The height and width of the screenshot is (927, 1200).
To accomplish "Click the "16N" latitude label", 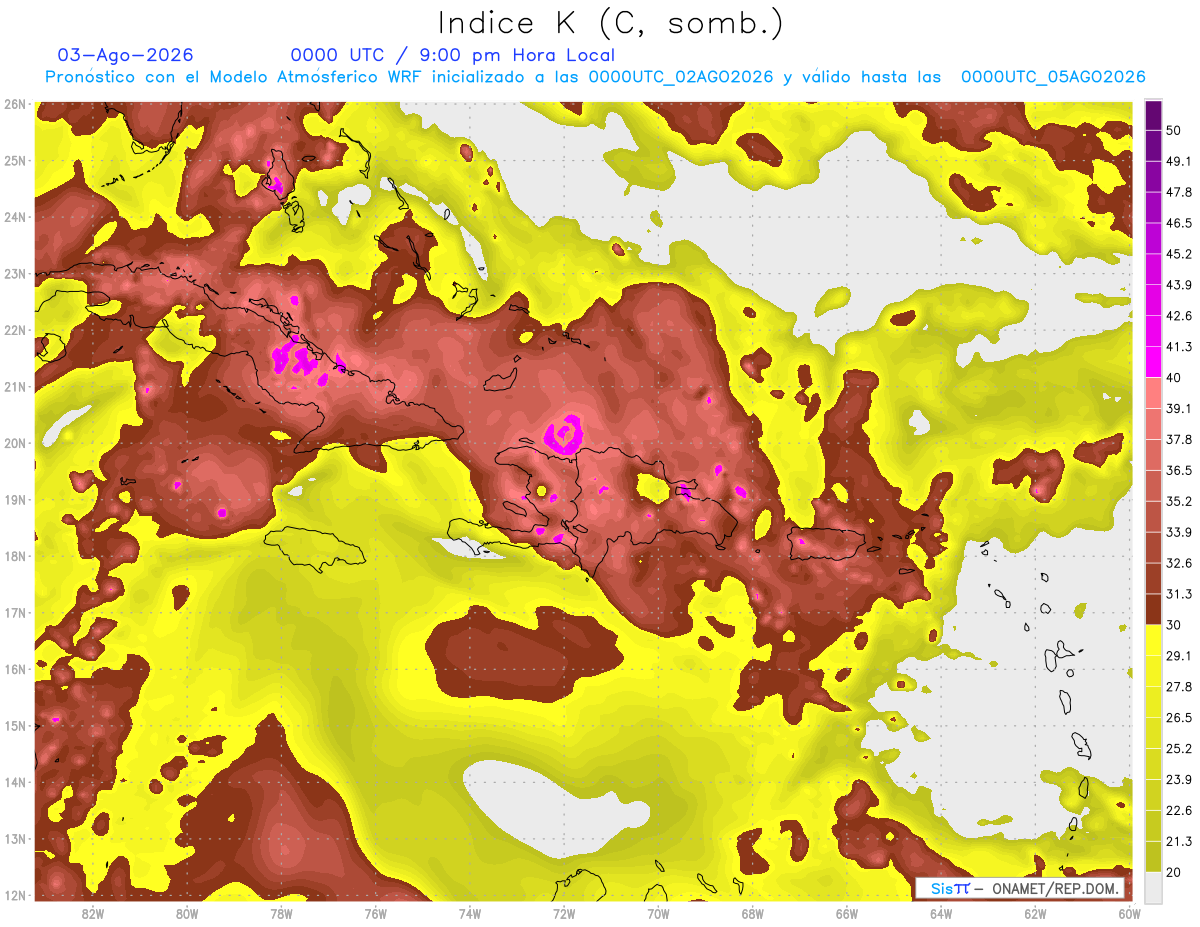I will point(15,669).
